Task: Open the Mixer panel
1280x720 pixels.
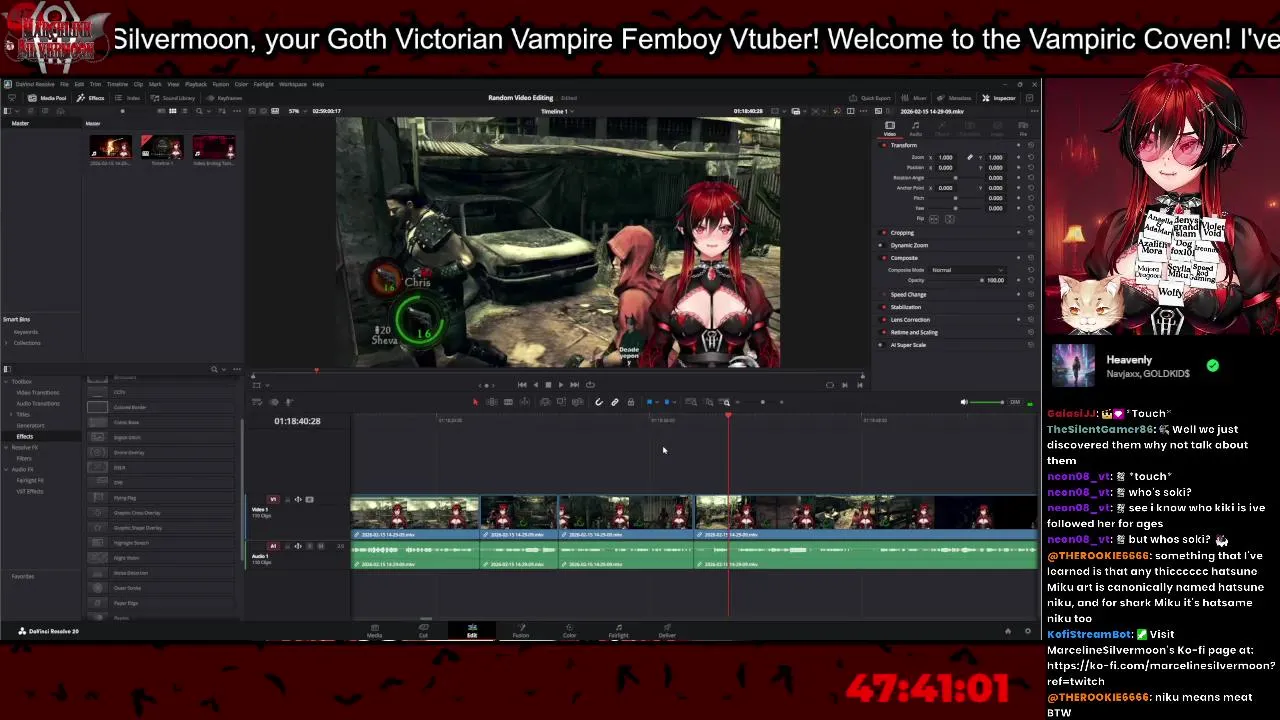Action: pos(914,98)
